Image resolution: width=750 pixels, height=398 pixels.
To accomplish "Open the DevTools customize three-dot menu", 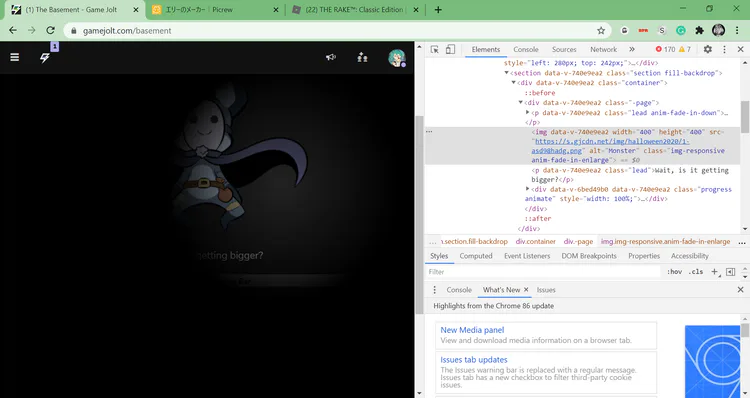I will (724, 49).
